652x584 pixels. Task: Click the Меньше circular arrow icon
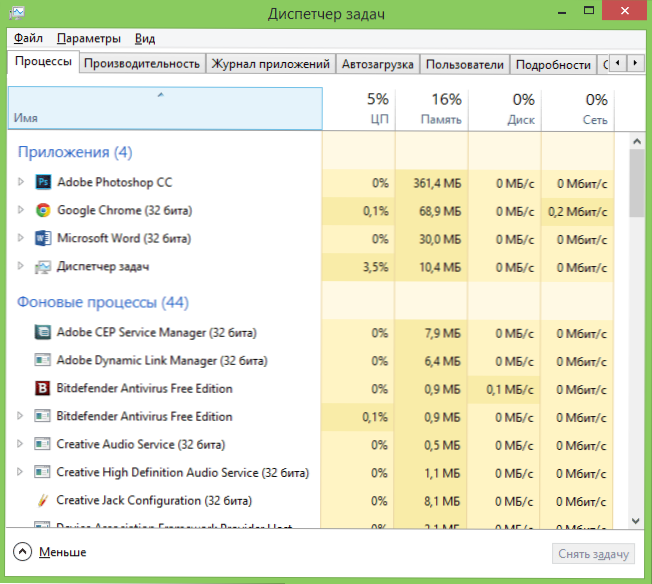(x=22, y=552)
